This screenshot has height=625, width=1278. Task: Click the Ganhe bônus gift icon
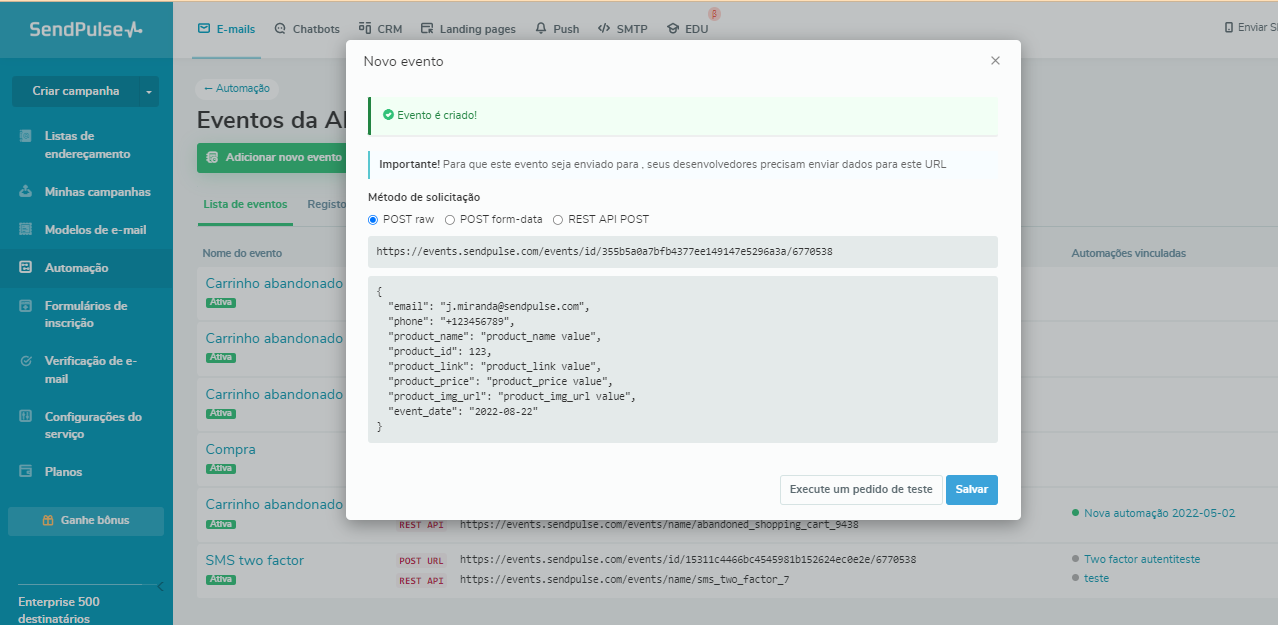pos(47,520)
